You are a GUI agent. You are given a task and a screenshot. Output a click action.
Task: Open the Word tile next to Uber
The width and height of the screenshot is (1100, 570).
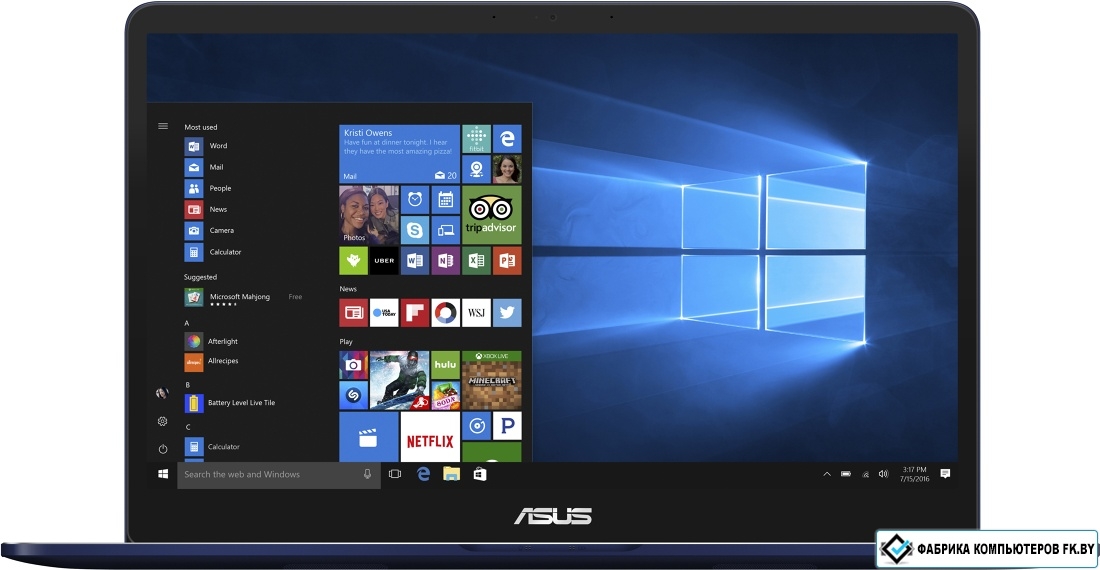415,260
